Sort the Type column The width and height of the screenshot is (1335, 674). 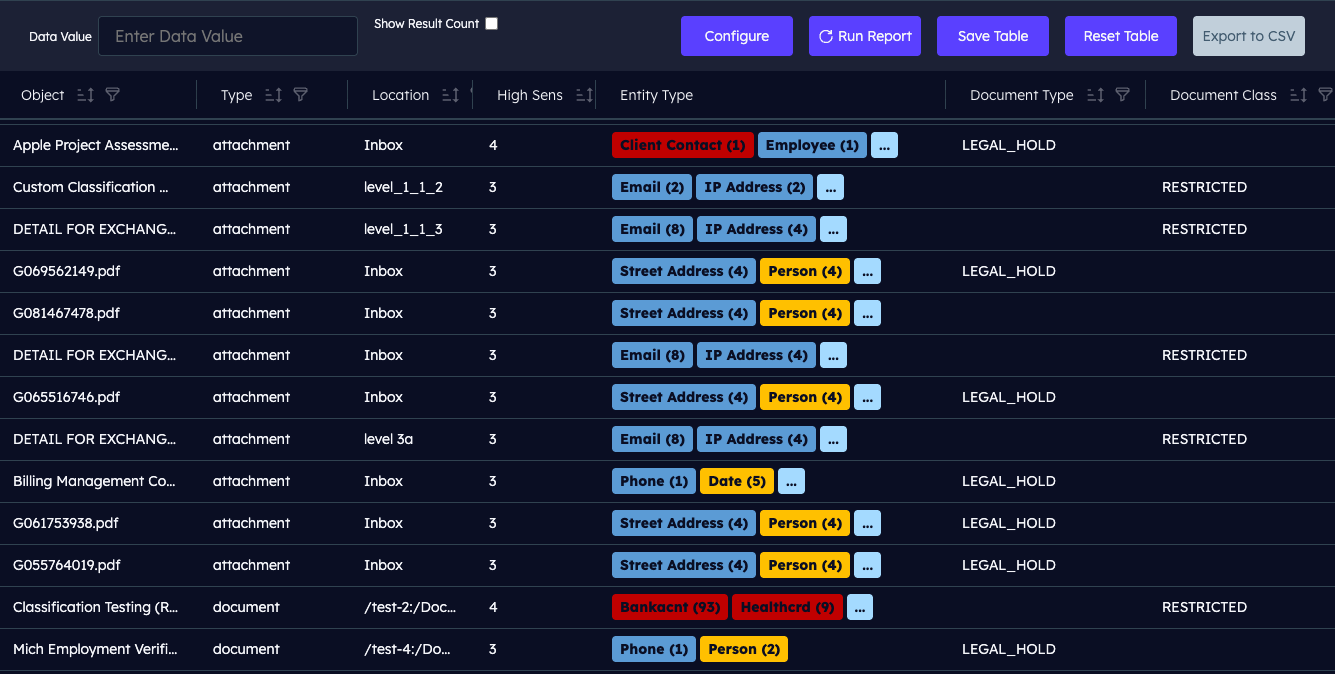(x=273, y=95)
